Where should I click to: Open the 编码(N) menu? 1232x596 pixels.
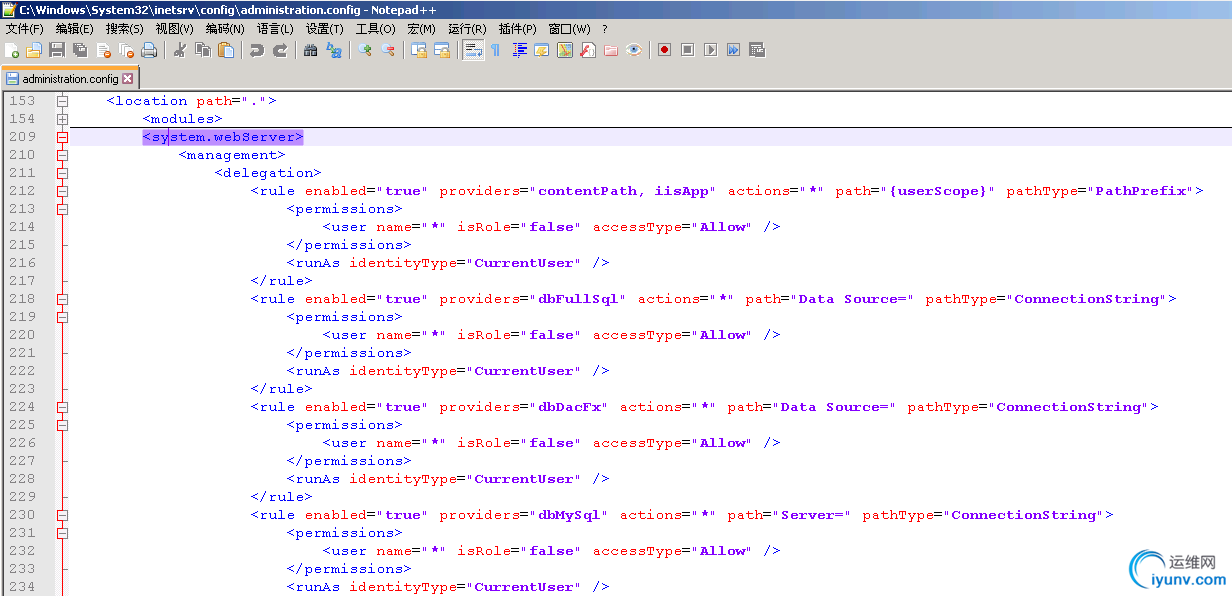pos(225,29)
